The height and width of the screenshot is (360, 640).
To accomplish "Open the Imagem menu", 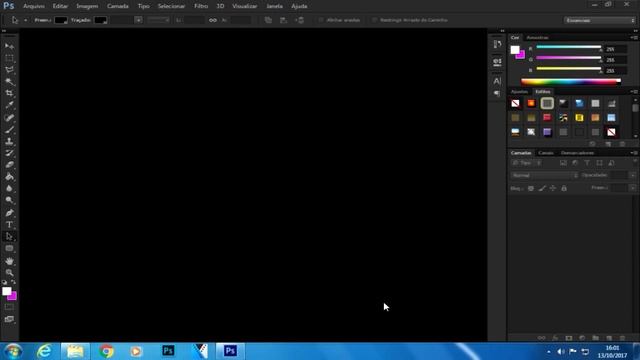I will tap(87, 6).
